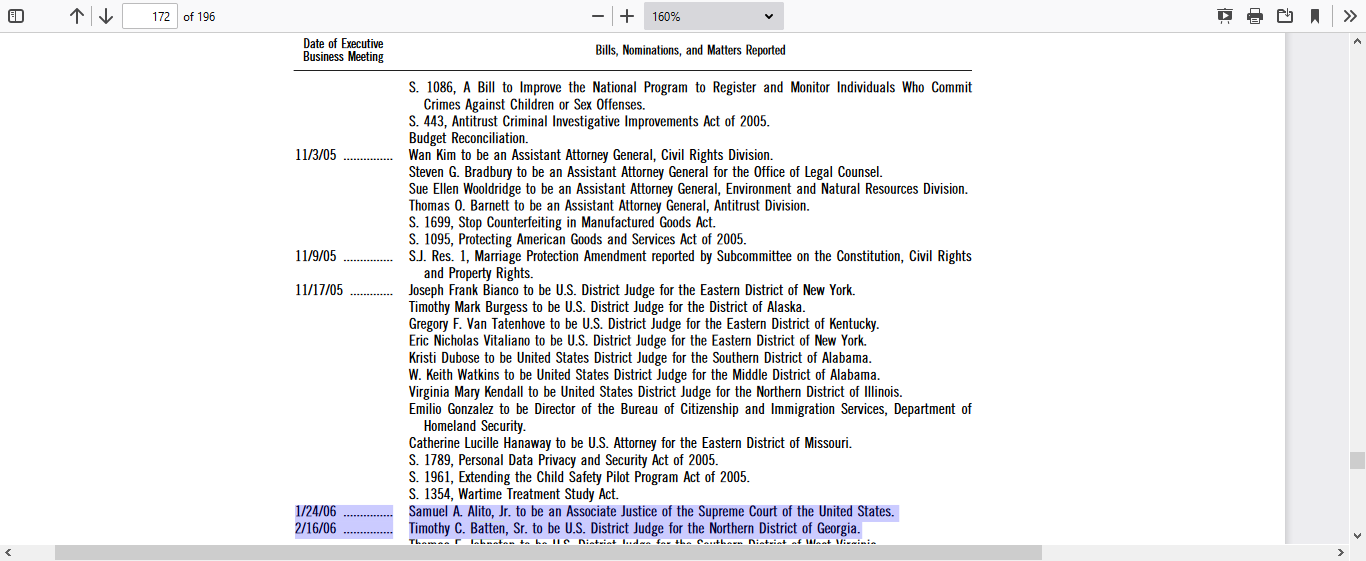Save or download the PDF file
Screen dimensions: 1366x561
(1285, 16)
